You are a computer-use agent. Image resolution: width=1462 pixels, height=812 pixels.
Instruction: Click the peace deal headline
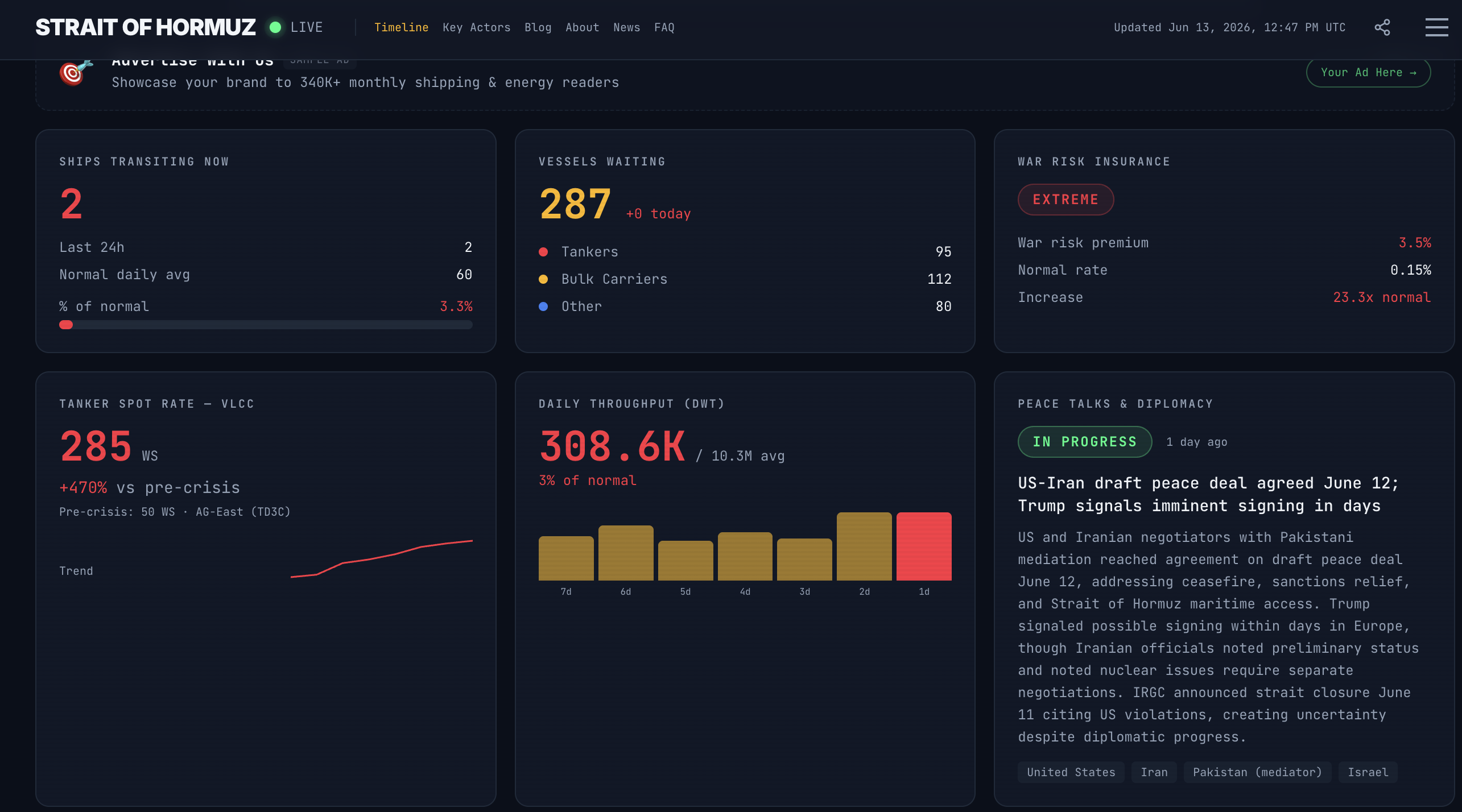1208,494
